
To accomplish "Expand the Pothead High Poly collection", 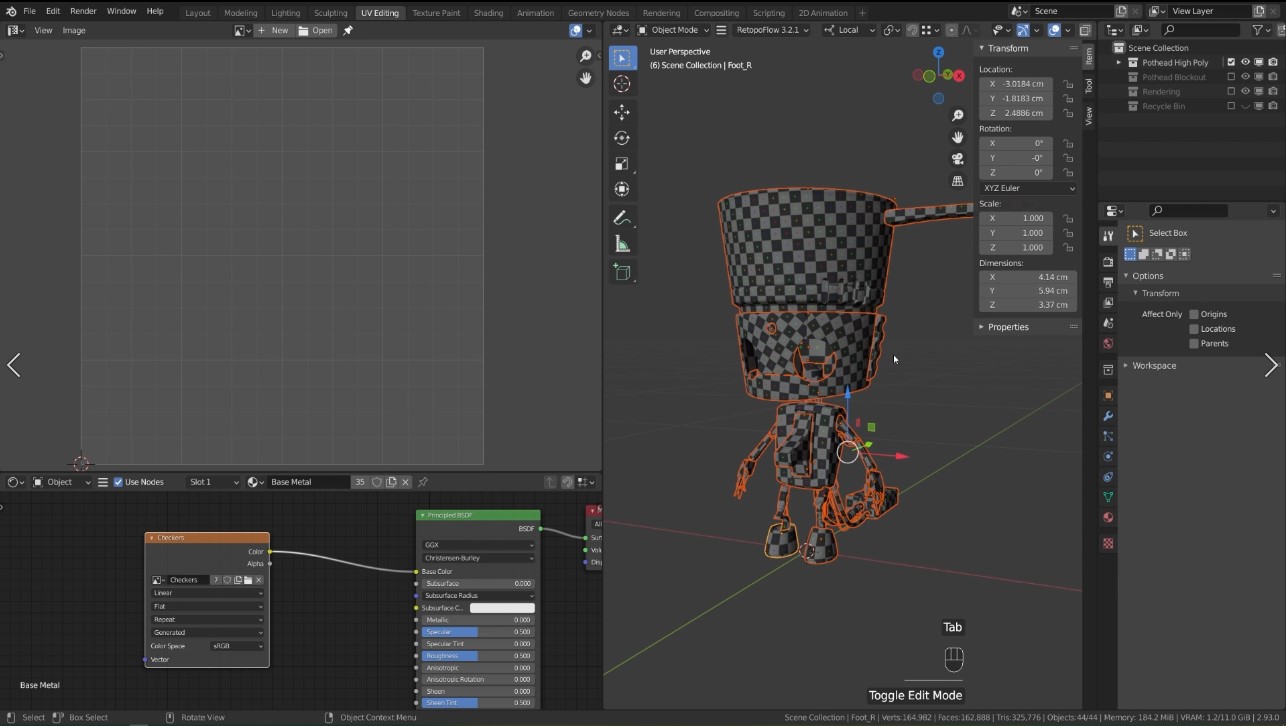I will click(1119, 62).
